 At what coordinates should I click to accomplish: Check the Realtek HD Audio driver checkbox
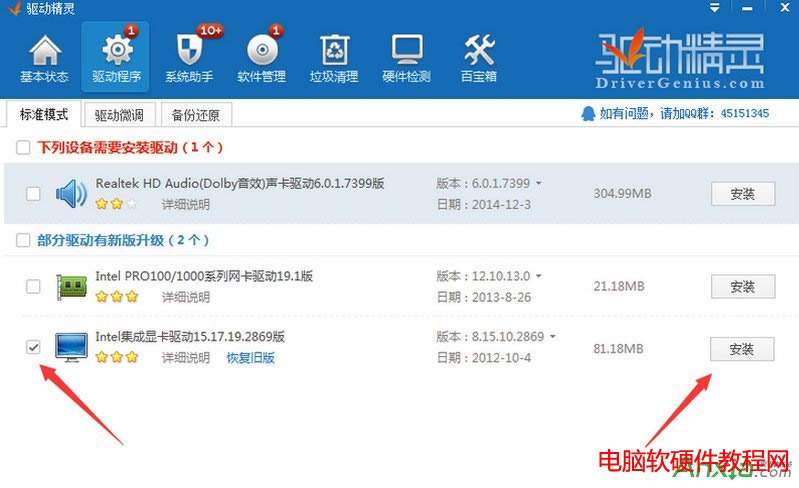33,194
